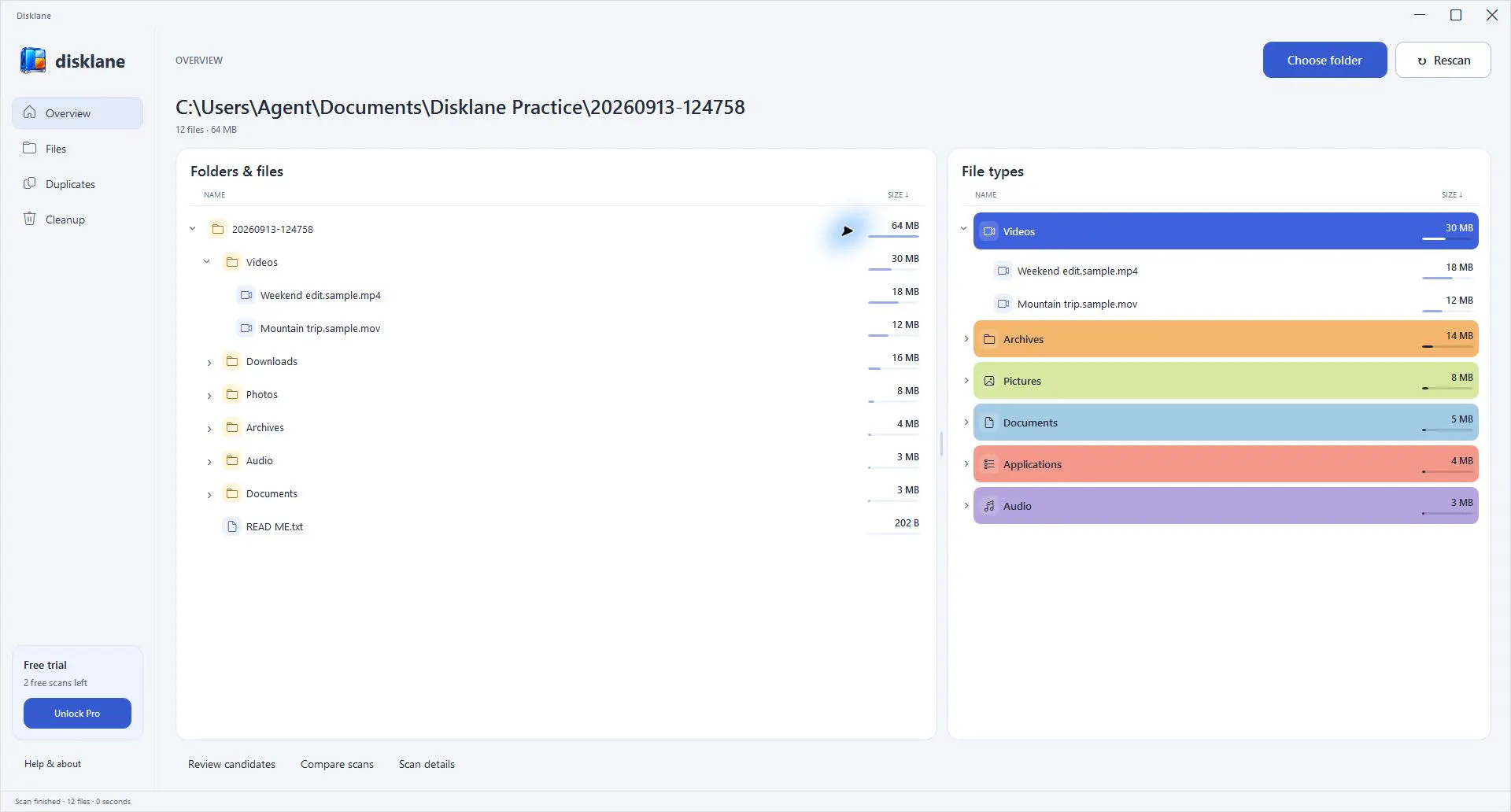Select the Documents folder row in tree
Image resolution: width=1511 pixels, height=812 pixels.
pyautogui.click(x=555, y=493)
